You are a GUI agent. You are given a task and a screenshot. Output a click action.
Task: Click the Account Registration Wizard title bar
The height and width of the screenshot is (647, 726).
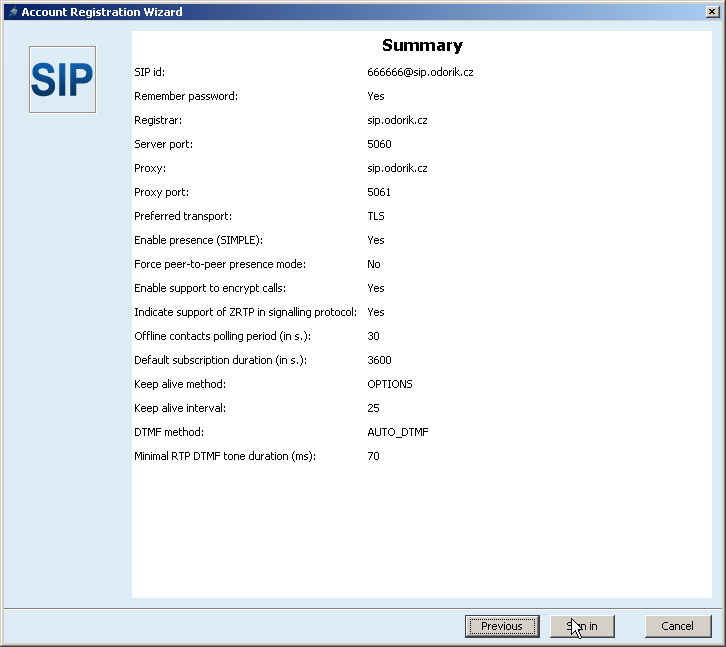click(x=350, y=12)
